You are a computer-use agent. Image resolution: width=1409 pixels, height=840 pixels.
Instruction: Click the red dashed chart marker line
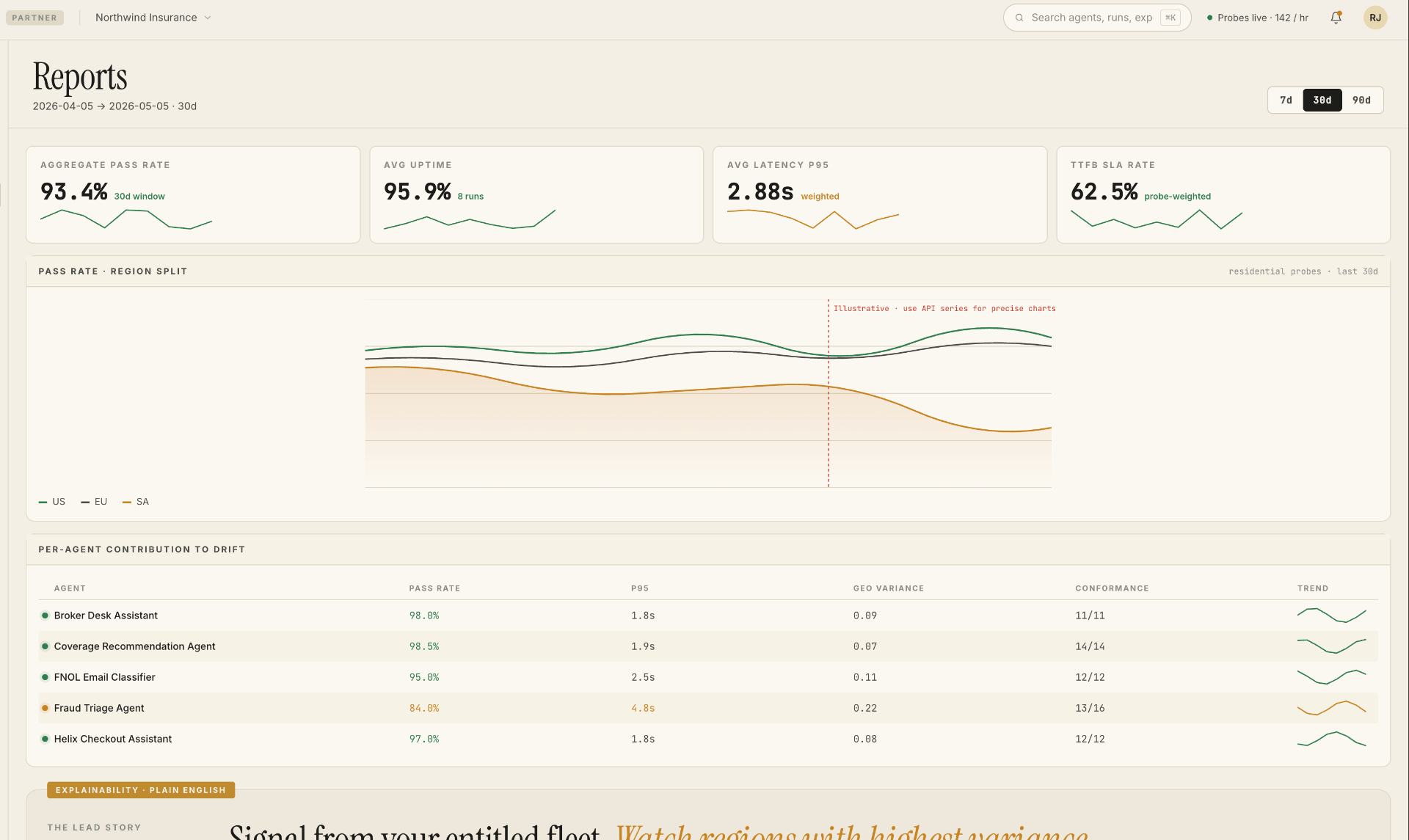tap(829, 393)
